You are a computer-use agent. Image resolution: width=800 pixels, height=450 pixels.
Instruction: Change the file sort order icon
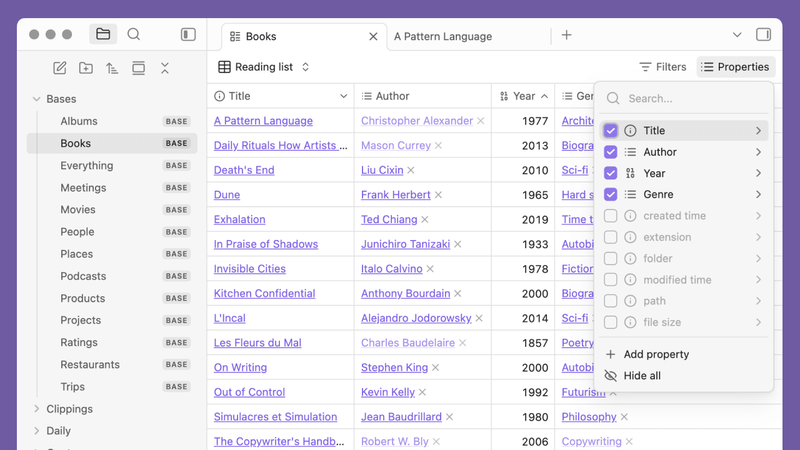point(112,68)
